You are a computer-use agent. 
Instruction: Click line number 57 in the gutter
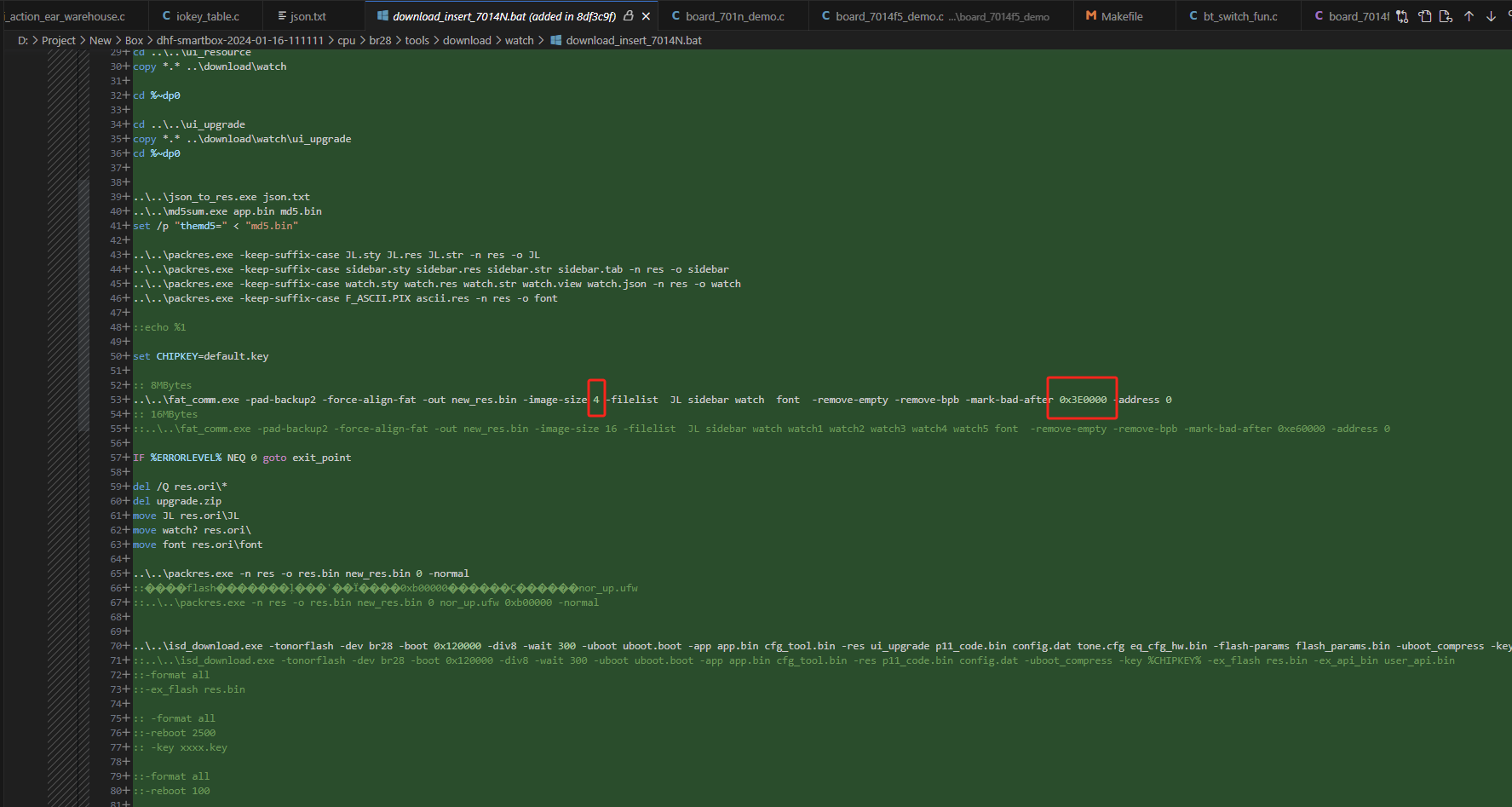[117, 458]
